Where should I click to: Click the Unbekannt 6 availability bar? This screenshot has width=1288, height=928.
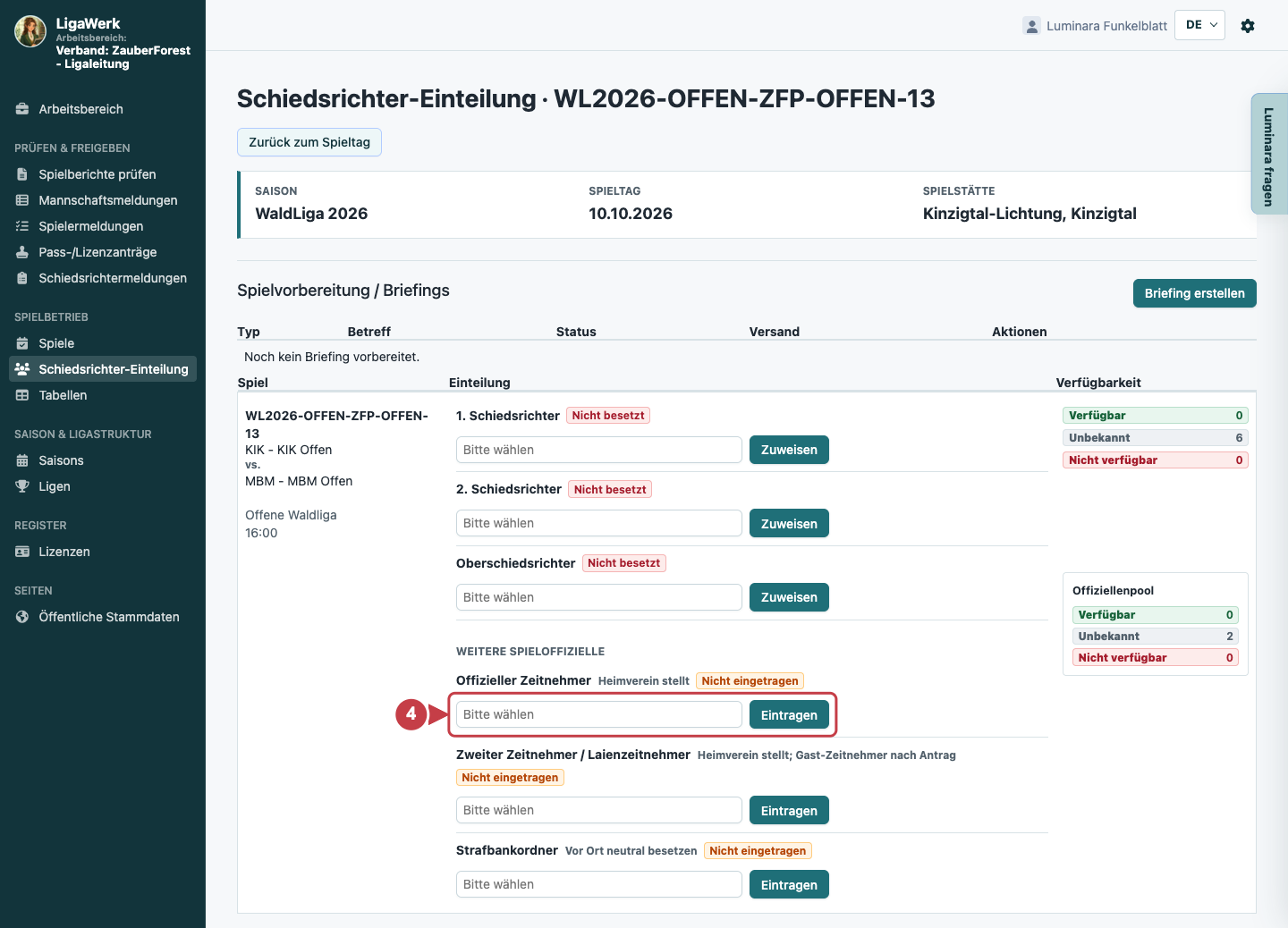click(1155, 438)
